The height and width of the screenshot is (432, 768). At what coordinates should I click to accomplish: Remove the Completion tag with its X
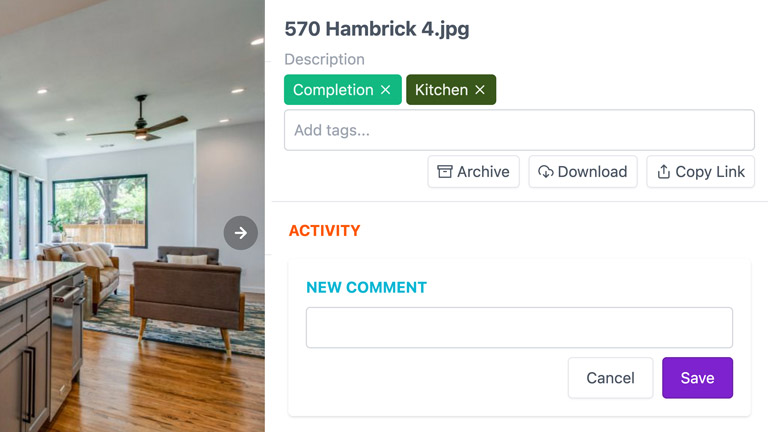(385, 90)
